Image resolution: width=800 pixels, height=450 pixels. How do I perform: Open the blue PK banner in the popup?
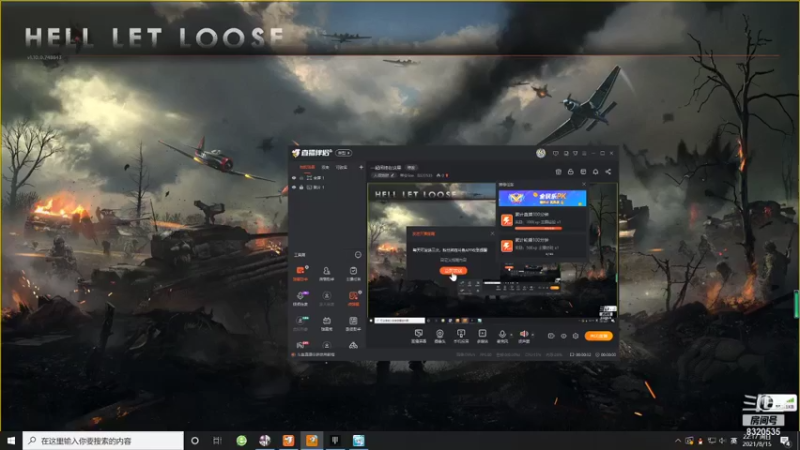click(x=542, y=198)
